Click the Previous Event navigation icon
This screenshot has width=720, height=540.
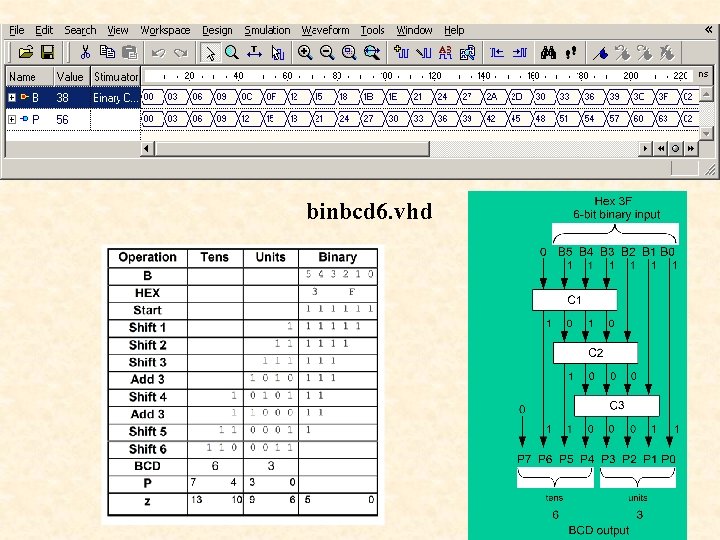[x=496, y=52]
